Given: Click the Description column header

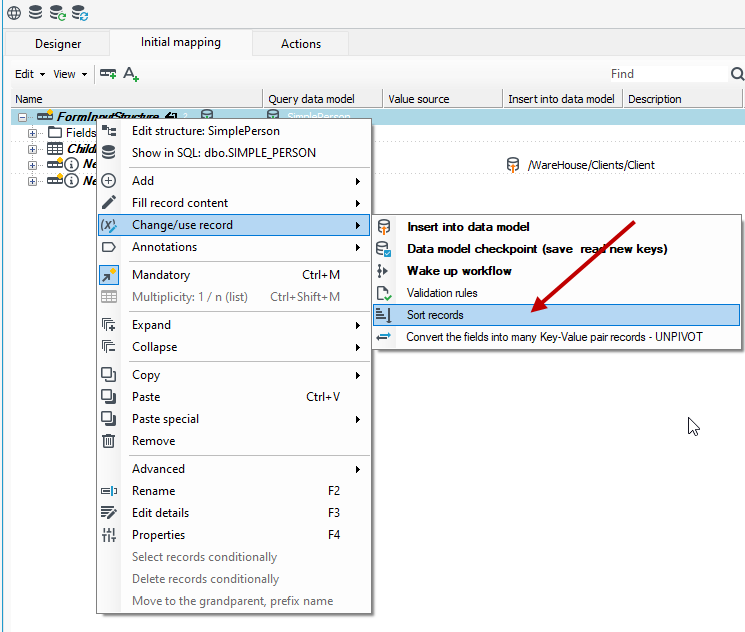Looking at the screenshot, I should tap(682, 99).
